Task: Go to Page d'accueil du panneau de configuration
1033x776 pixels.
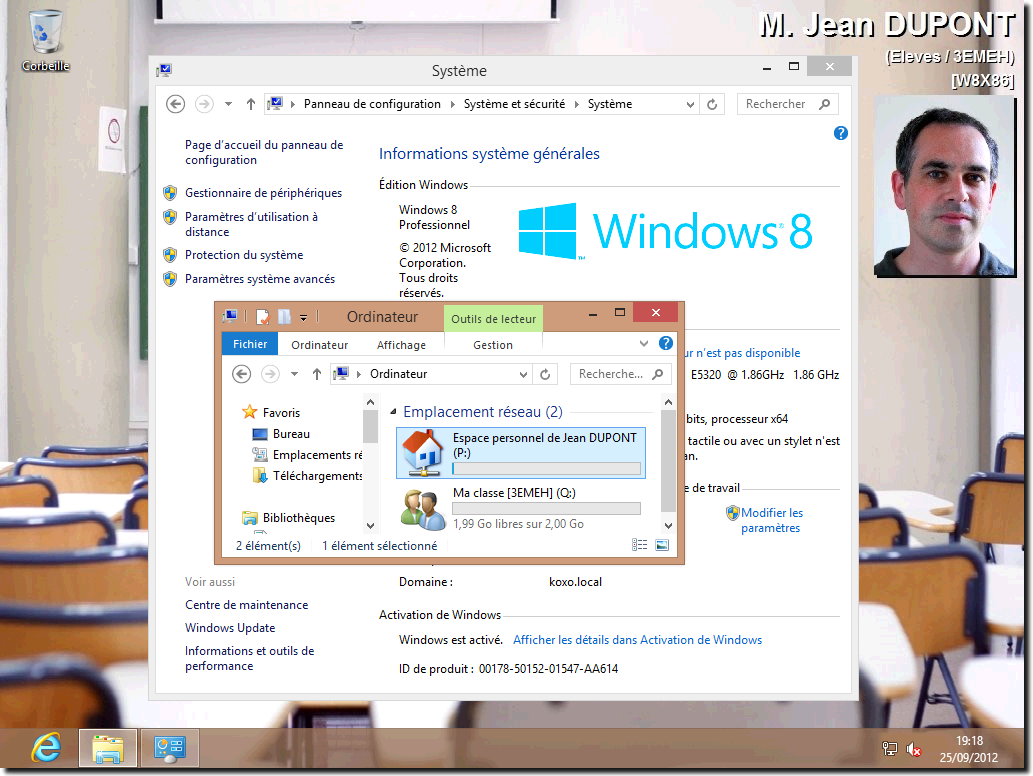Action: (x=264, y=152)
